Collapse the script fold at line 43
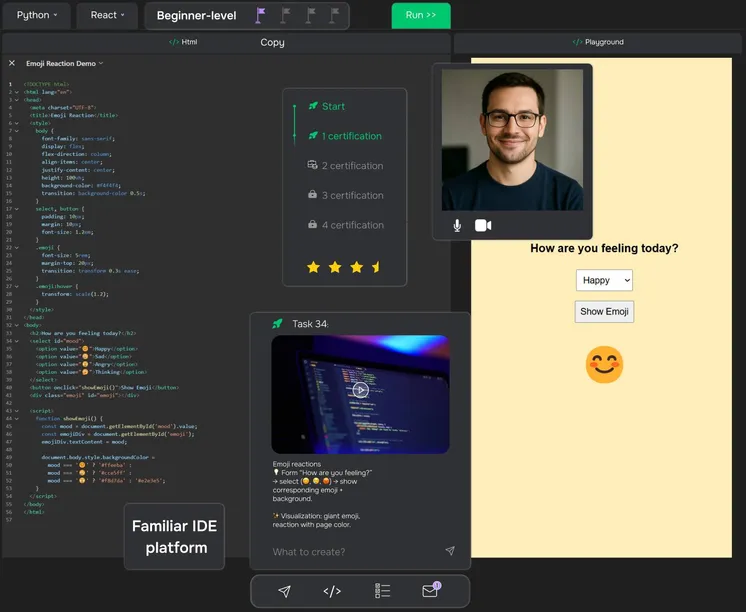746x612 pixels. click(17, 411)
